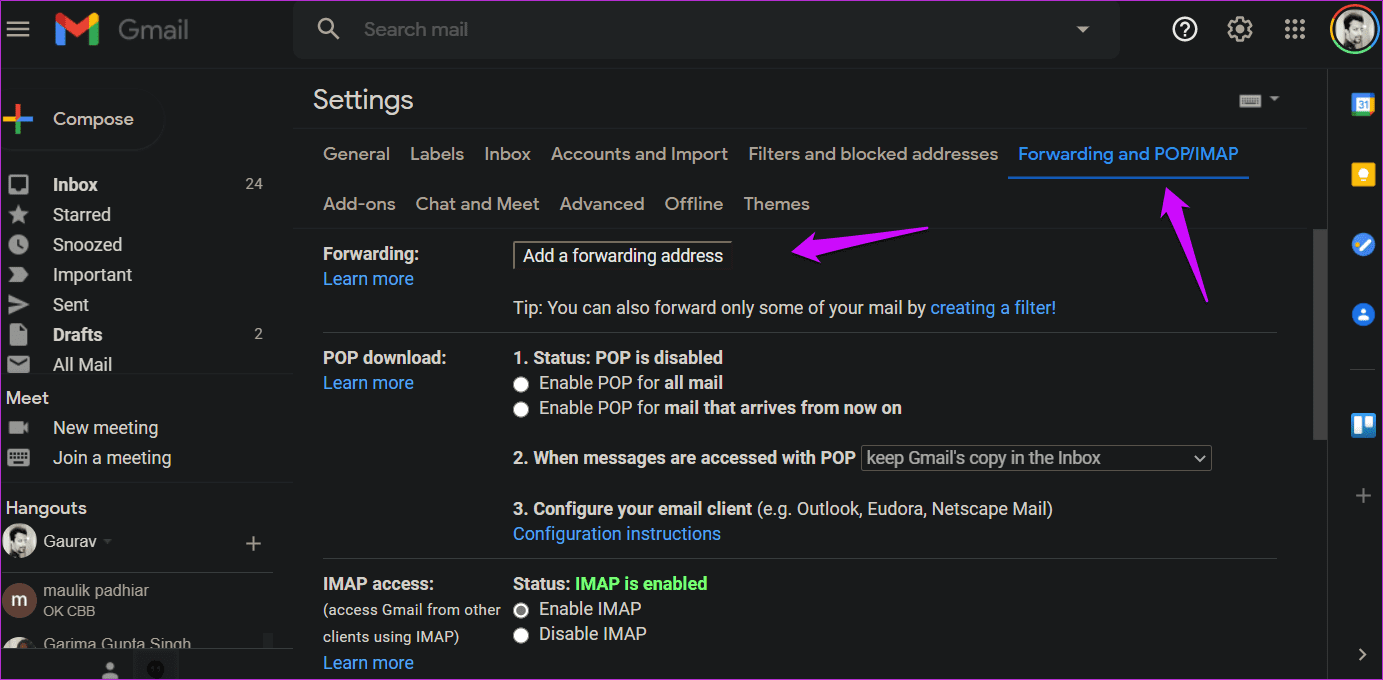This screenshot has height=680, width=1383.
Task: Open Chat and Meet tab
Action: click(477, 204)
